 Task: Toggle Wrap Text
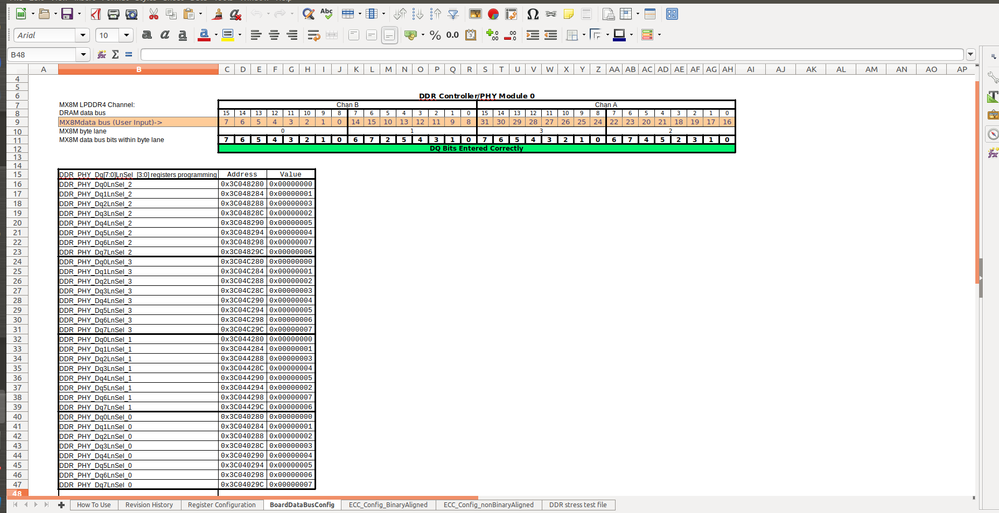[x=313, y=35]
